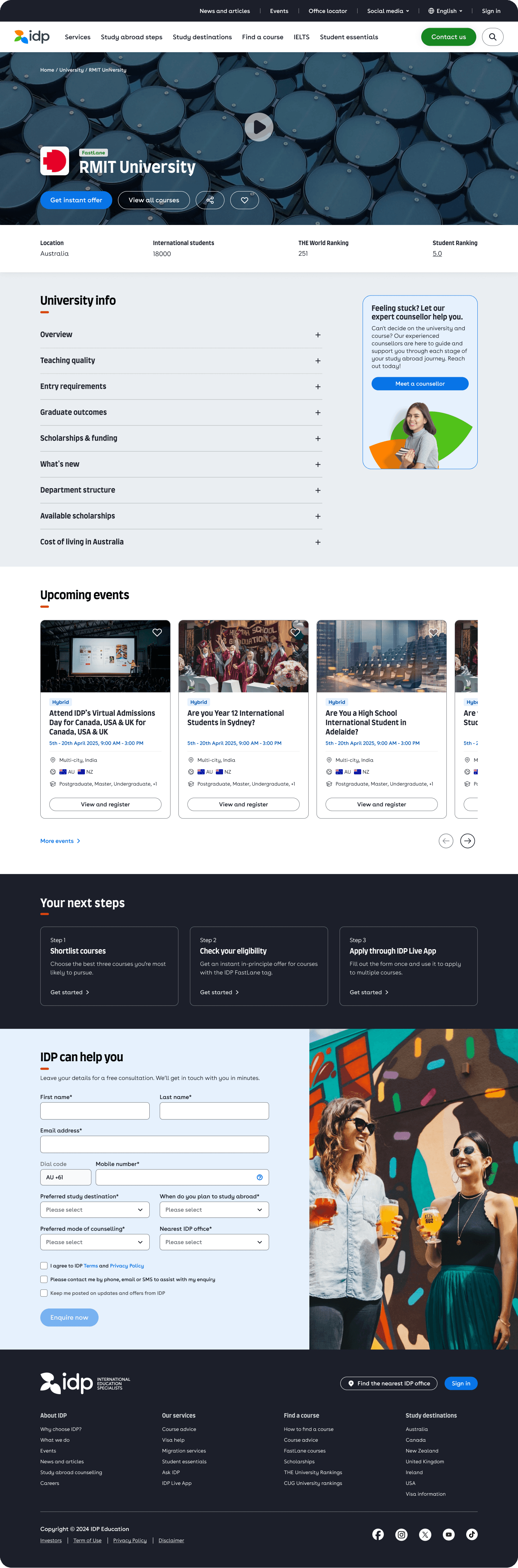The image size is (518, 1568).
Task: Click Get started under Shortlist courses
Action: pyautogui.click(x=70, y=992)
